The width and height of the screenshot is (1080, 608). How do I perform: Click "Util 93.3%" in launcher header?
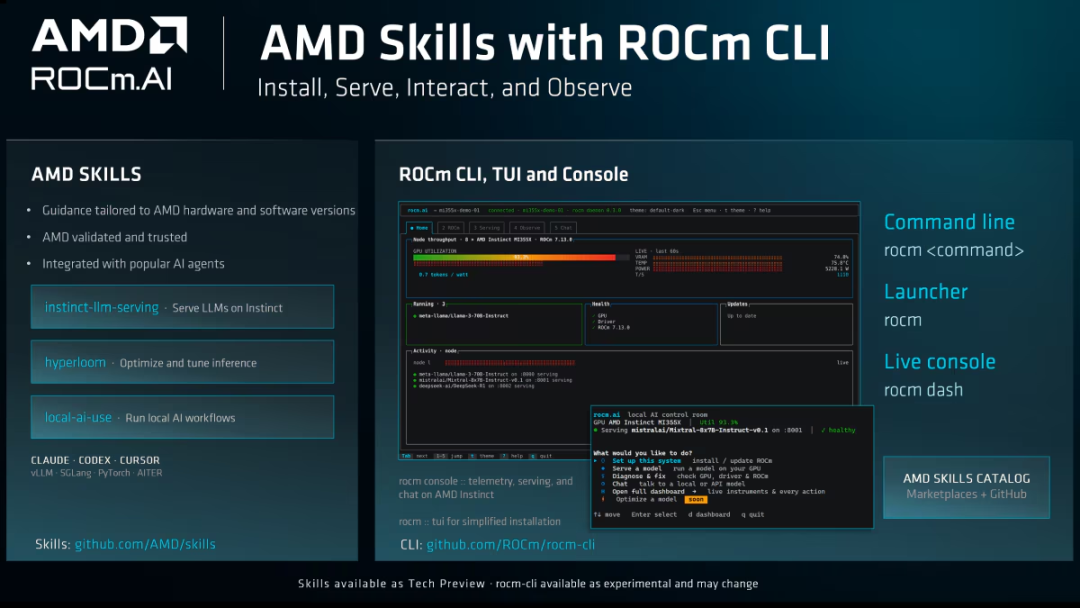718,422
